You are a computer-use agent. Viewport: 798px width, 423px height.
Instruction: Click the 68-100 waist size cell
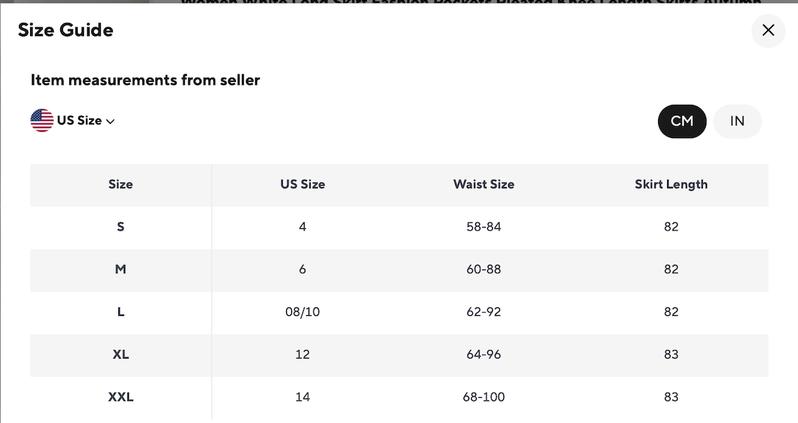point(483,397)
